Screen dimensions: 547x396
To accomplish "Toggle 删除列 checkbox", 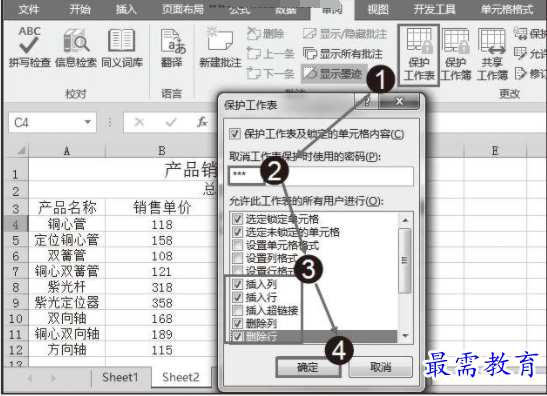I will tap(238, 323).
